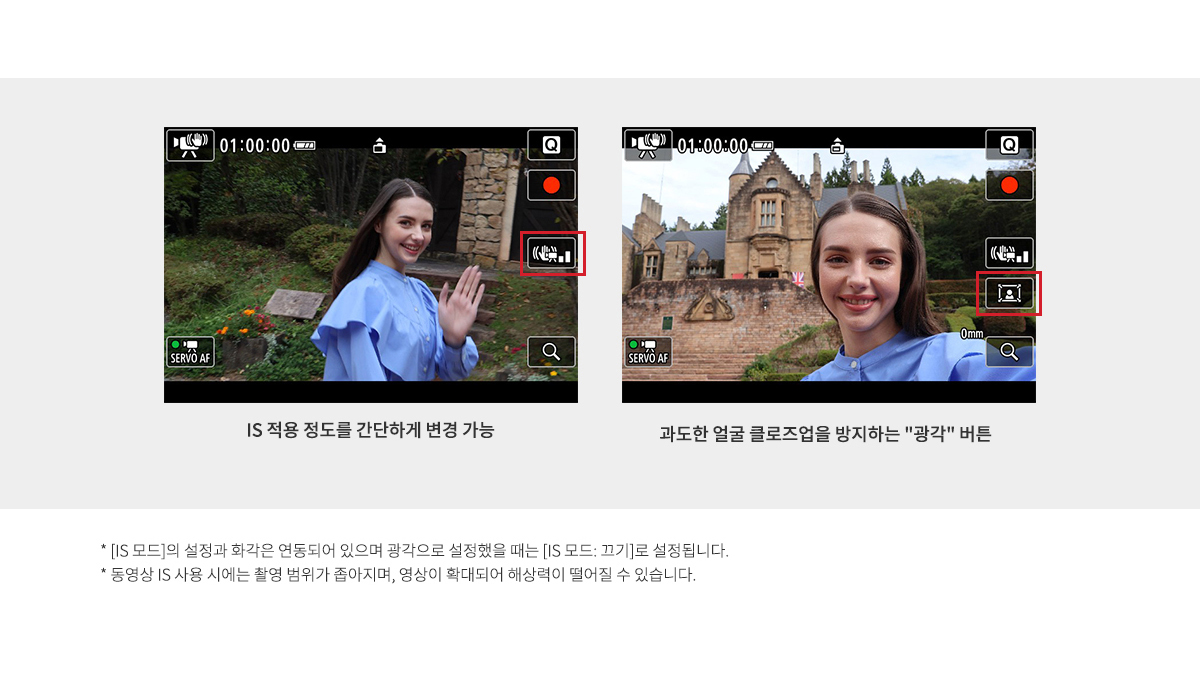Click the 01:00:00 timecode on left screen

point(255,146)
